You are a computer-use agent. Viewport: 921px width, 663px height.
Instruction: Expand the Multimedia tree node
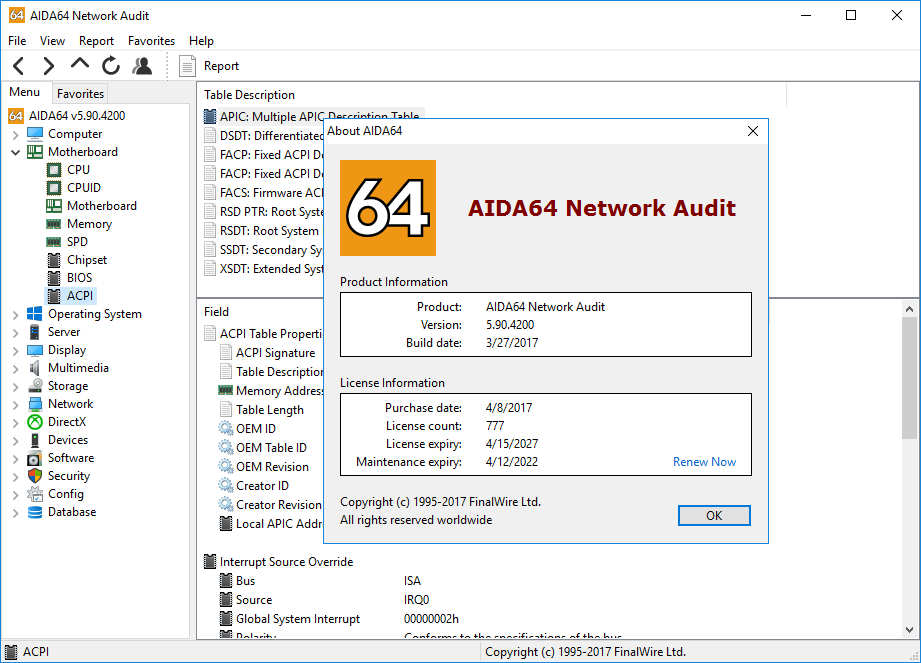15,369
